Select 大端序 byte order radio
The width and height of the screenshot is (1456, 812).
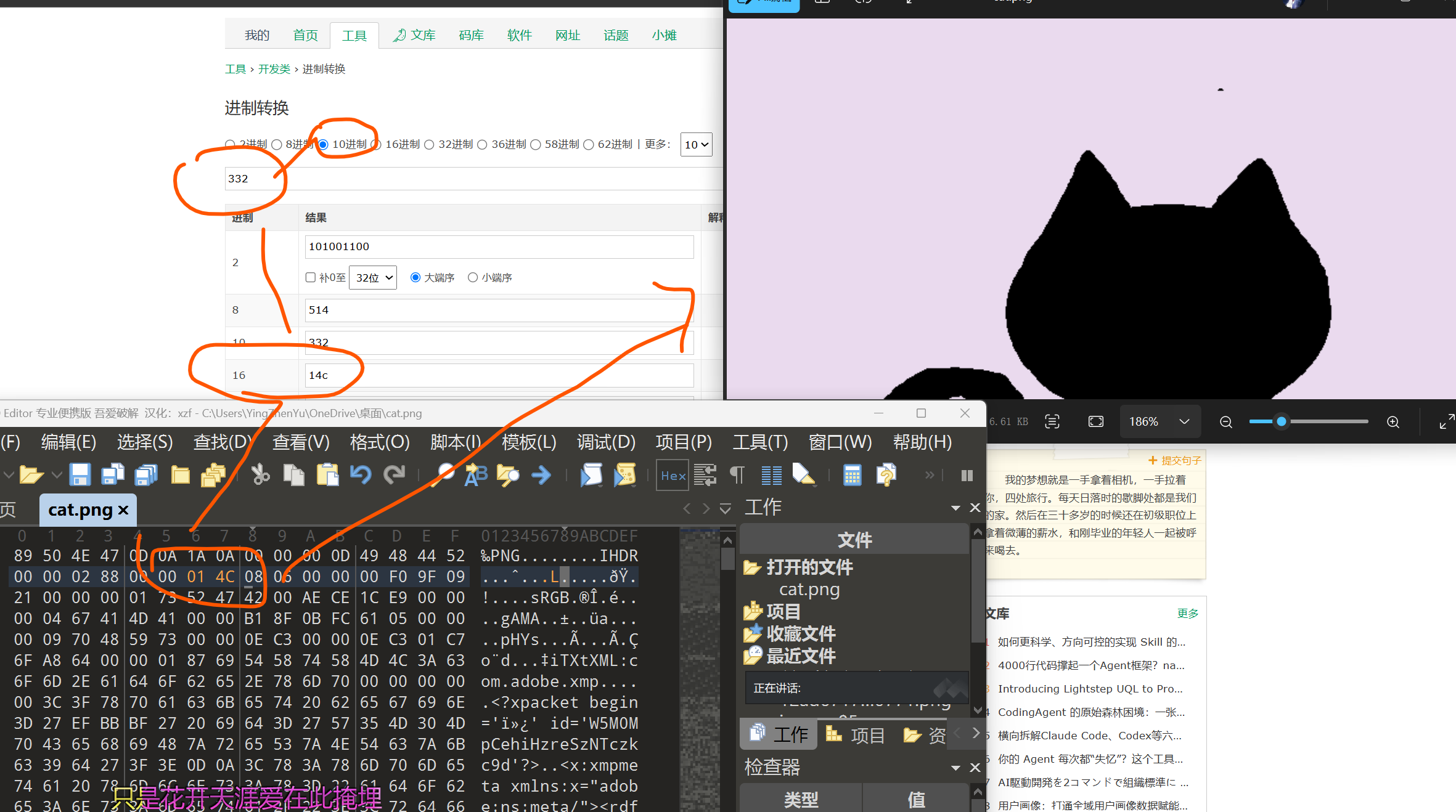[x=415, y=277]
